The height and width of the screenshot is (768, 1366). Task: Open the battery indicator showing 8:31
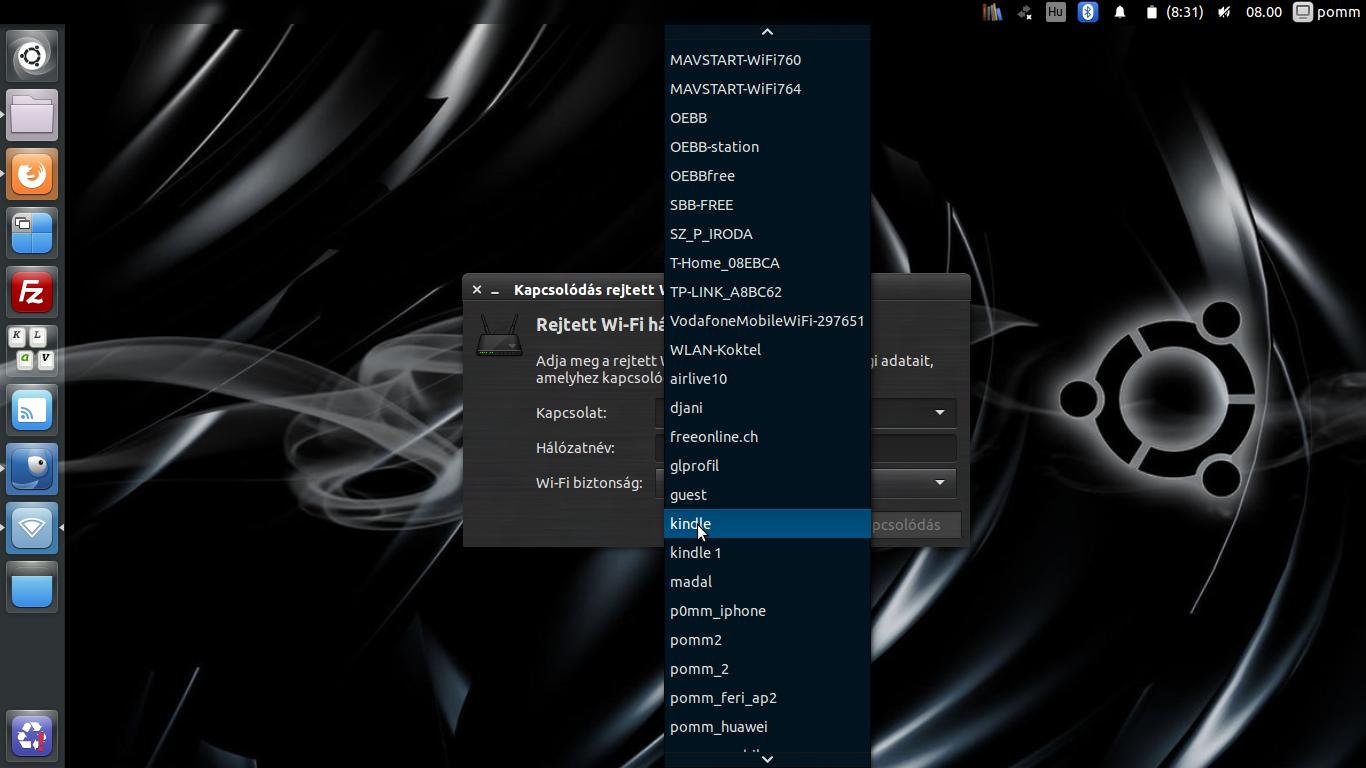click(1174, 12)
